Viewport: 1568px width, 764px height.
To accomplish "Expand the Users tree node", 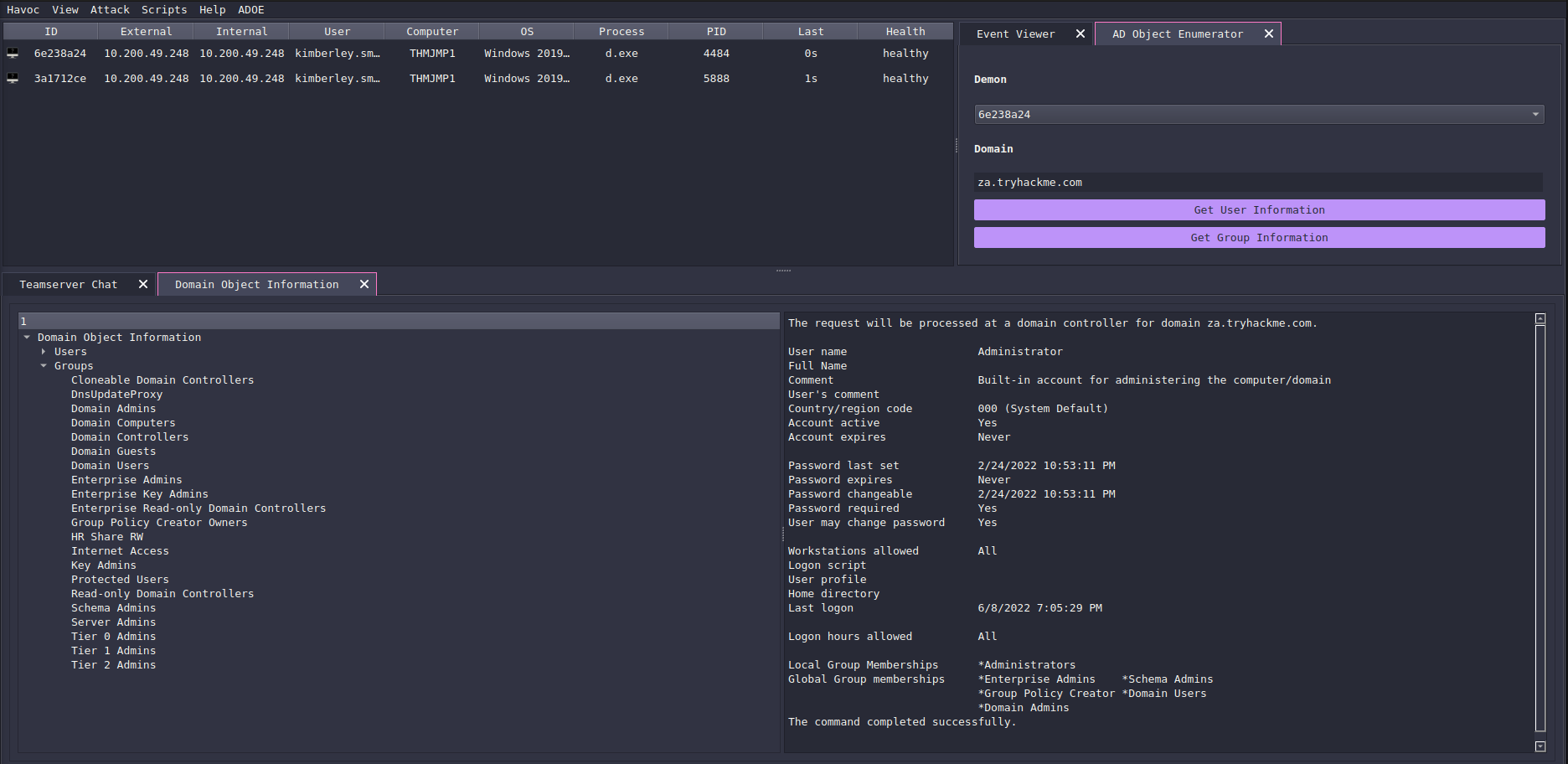I will [x=44, y=352].
